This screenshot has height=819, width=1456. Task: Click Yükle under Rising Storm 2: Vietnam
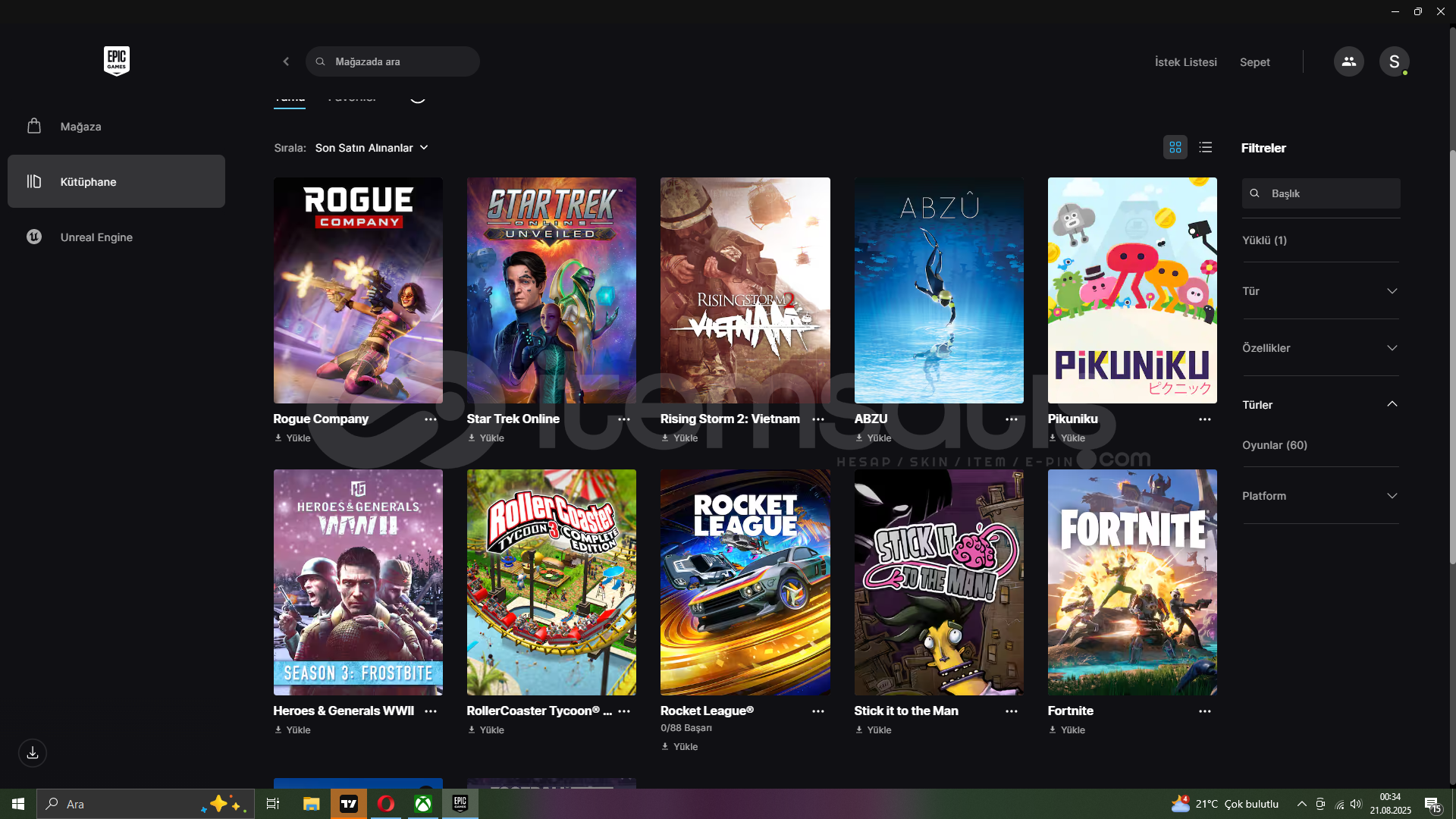pyautogui.click(x=679, y=438)
